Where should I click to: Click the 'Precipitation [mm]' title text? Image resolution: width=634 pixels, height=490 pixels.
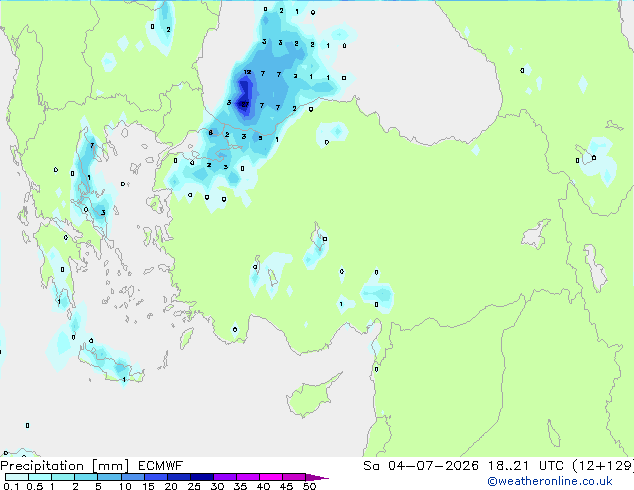65,466
